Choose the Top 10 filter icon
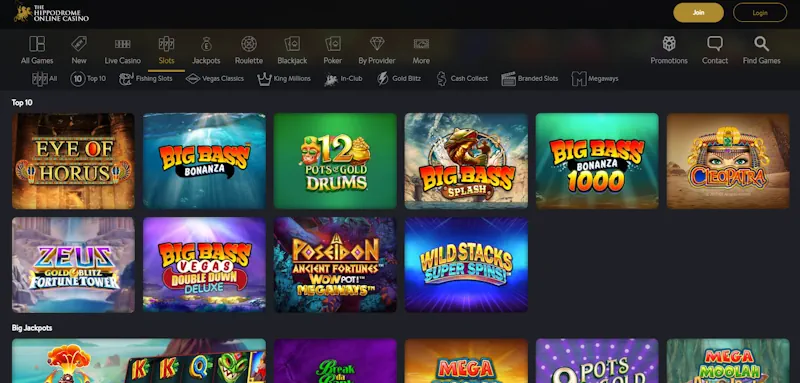The width and height of the screenshot is (800, 383). 78,79
